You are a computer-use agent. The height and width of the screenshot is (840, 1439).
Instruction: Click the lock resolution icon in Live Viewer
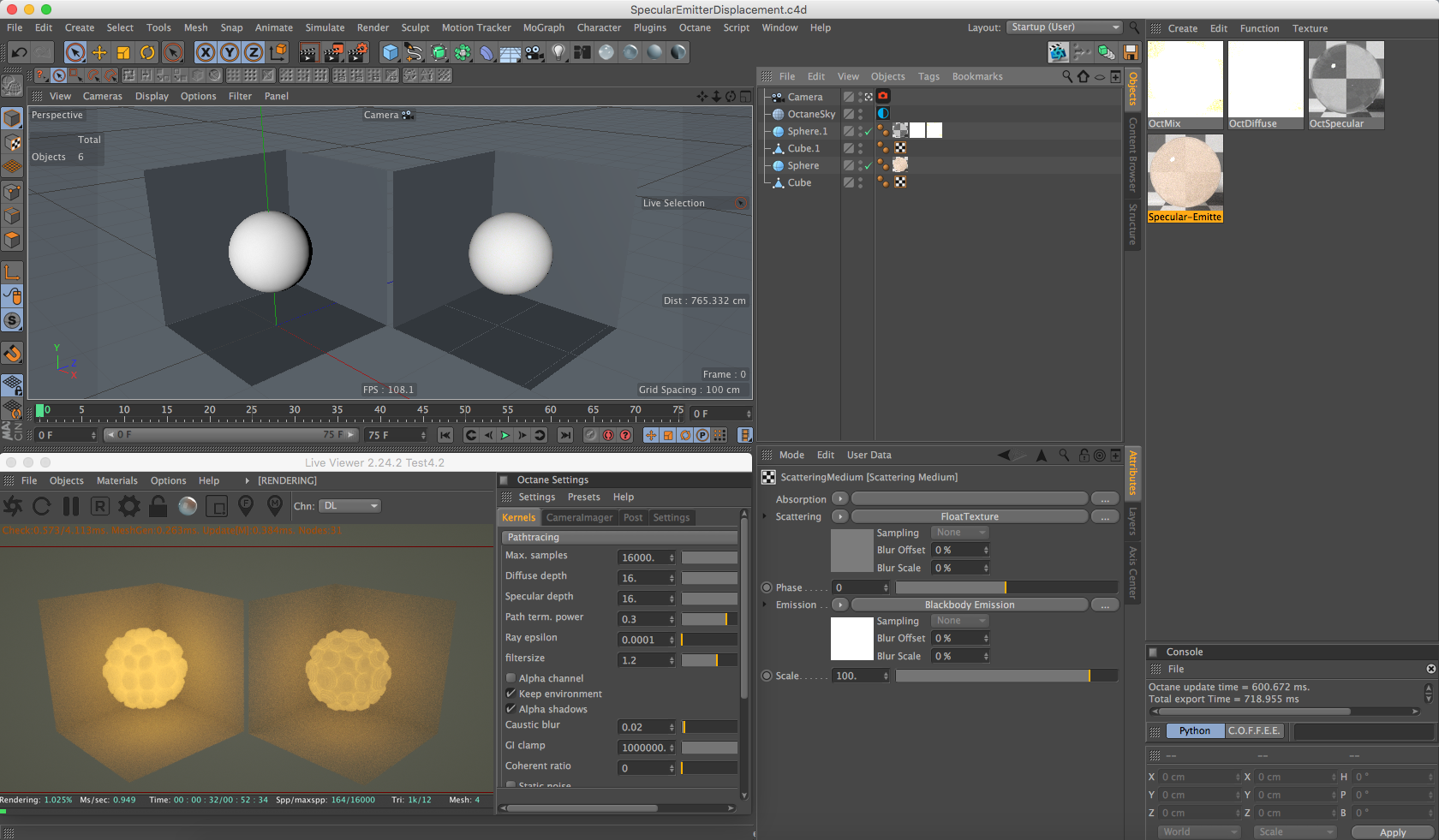pyautogui.click(x=158, y=506)
